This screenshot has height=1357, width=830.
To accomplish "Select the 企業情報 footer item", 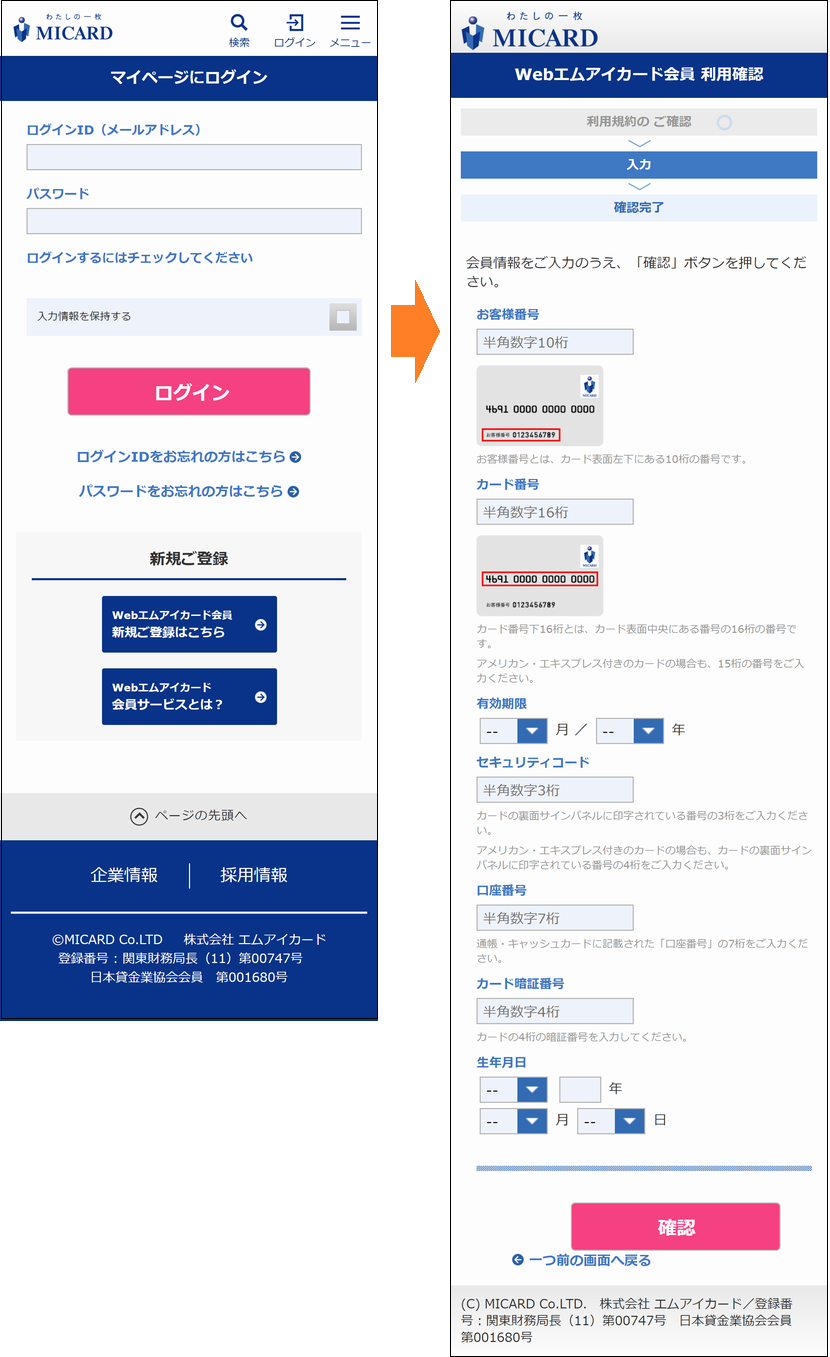I will pos(124,875).
